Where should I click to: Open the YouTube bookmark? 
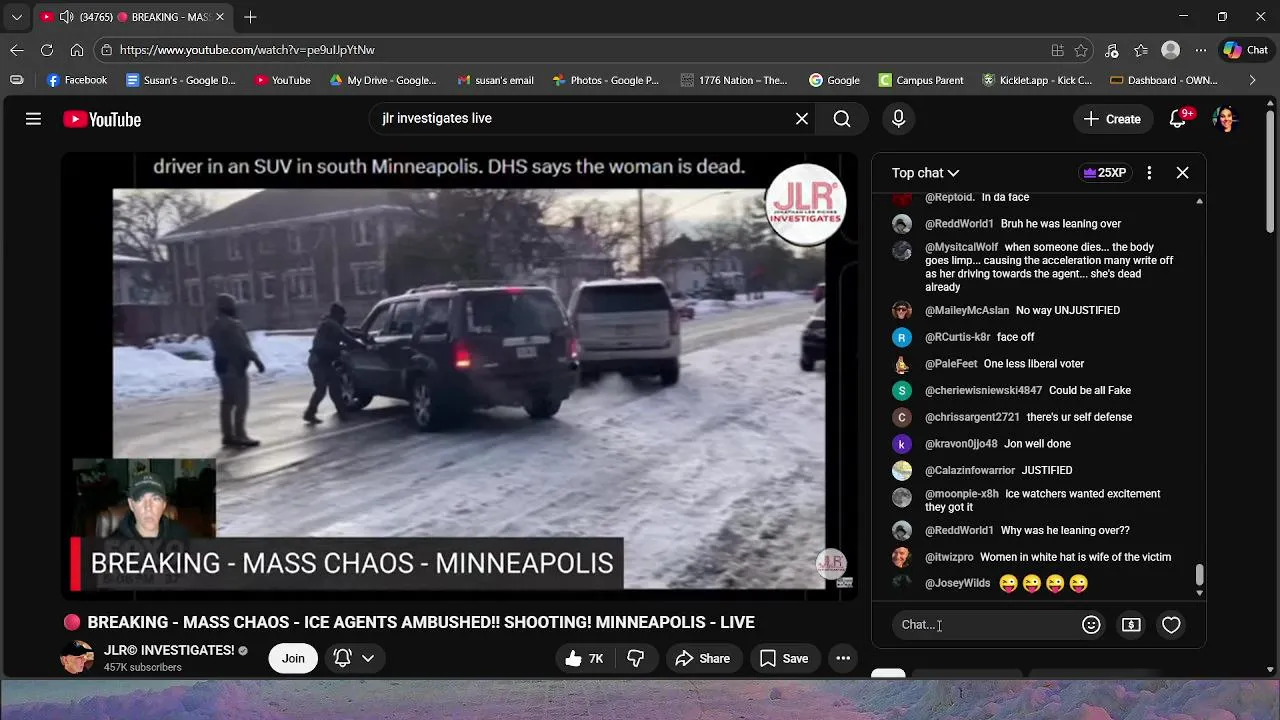282,80
